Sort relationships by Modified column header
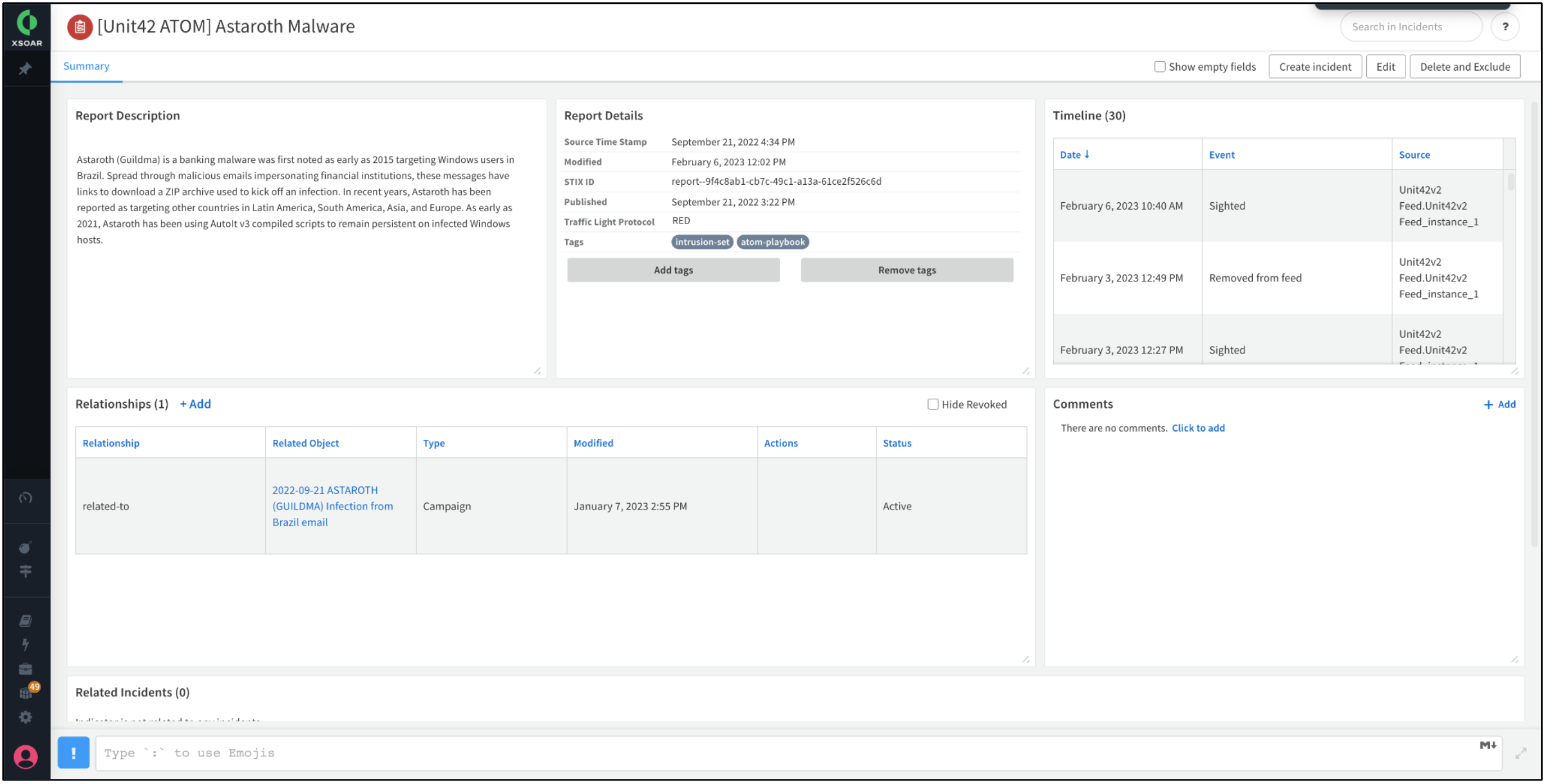Image resolution: width=1546 pixels, height=784 pixels. pyautogui.click(x=593, y=443)
